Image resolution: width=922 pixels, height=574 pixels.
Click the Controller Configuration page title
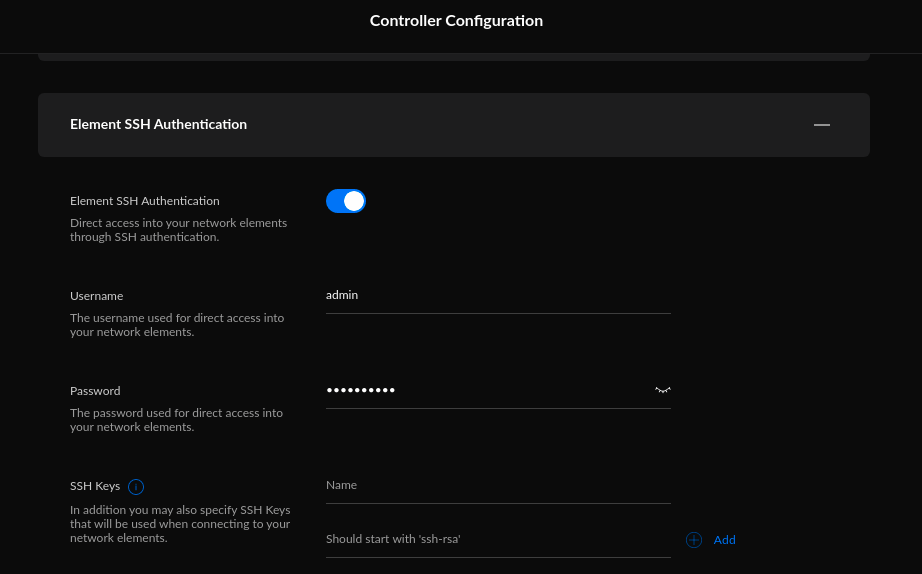click(456, 21)
